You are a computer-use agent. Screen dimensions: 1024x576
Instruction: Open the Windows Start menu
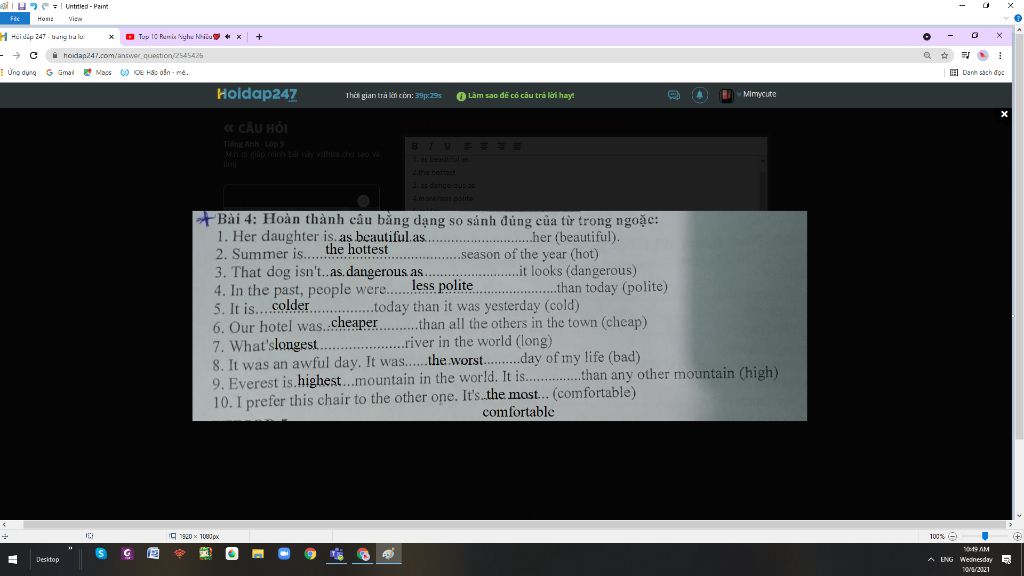[x=12, y=559]
